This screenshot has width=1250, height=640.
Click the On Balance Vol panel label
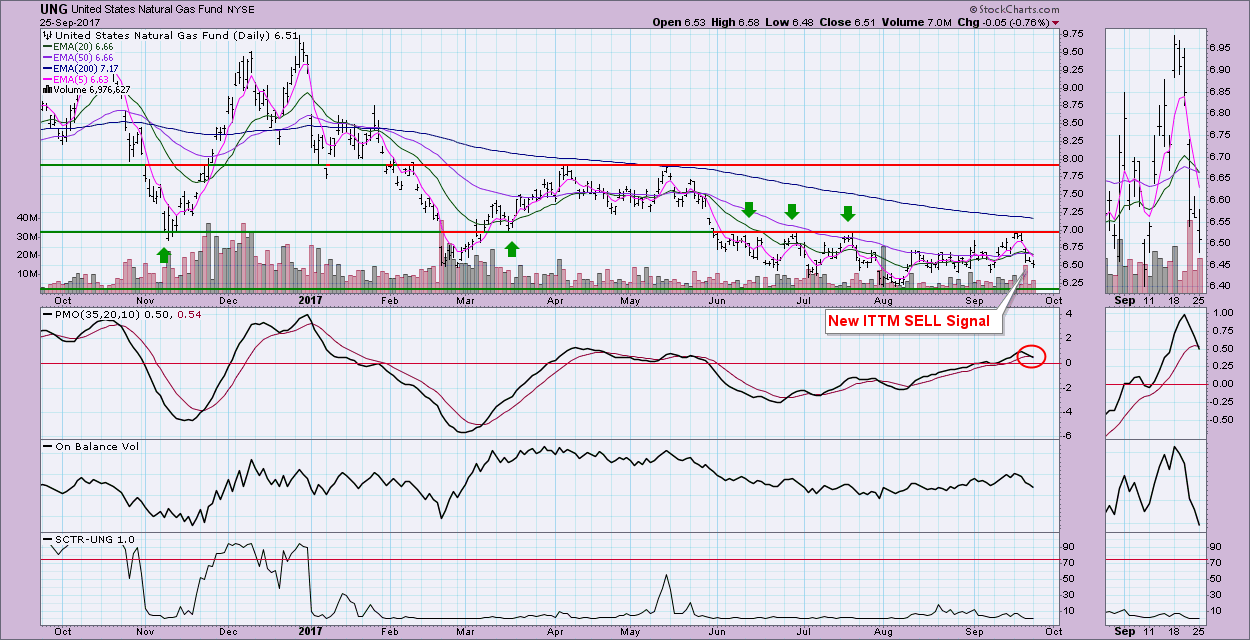click(87, 445)
